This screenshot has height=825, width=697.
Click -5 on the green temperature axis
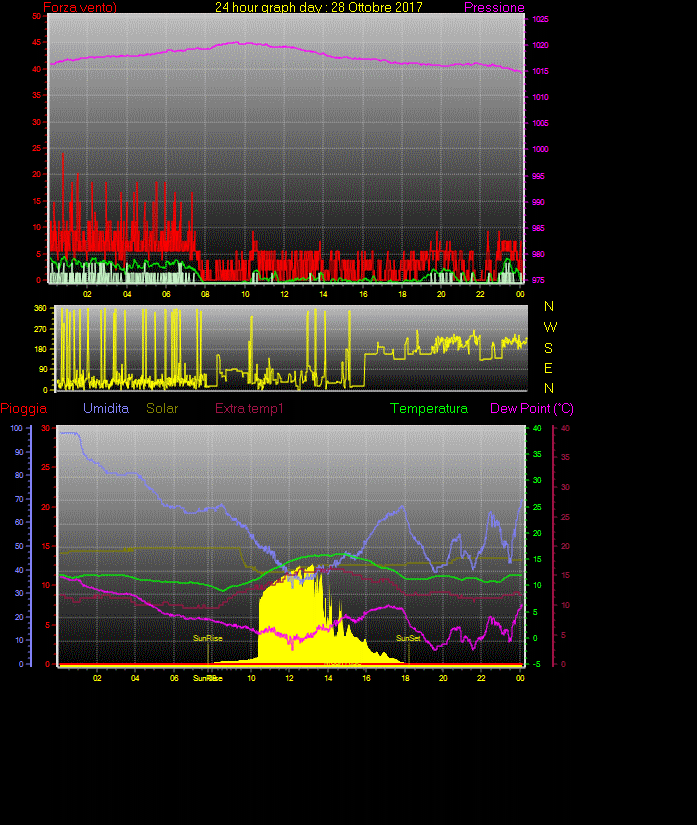click(536, 665)
